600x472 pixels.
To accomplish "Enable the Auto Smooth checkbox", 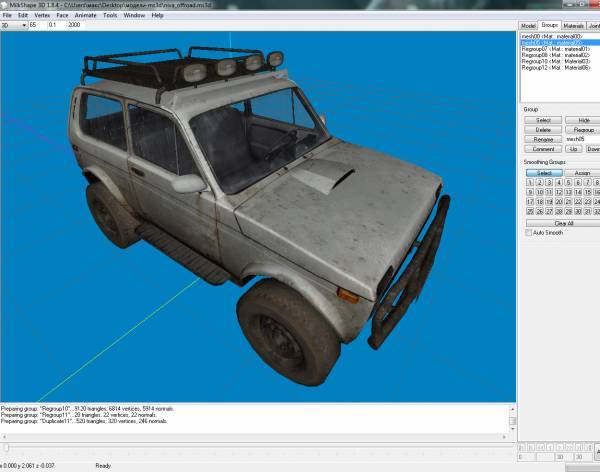I will point(530,233).
